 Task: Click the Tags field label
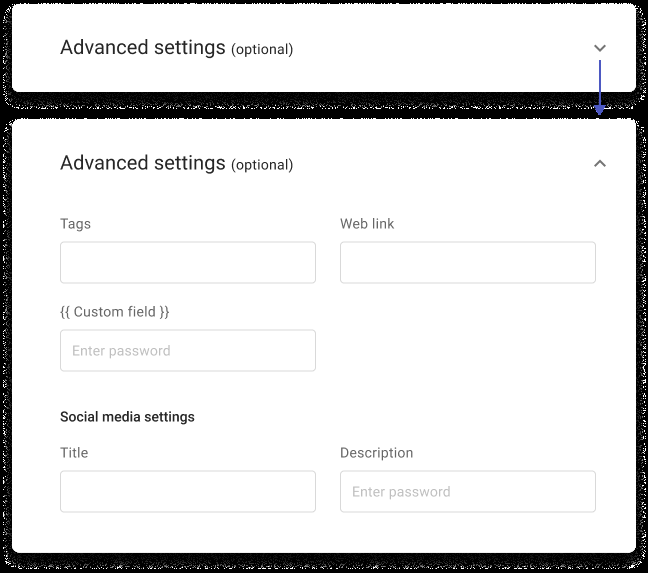click(x=75, y=224)
